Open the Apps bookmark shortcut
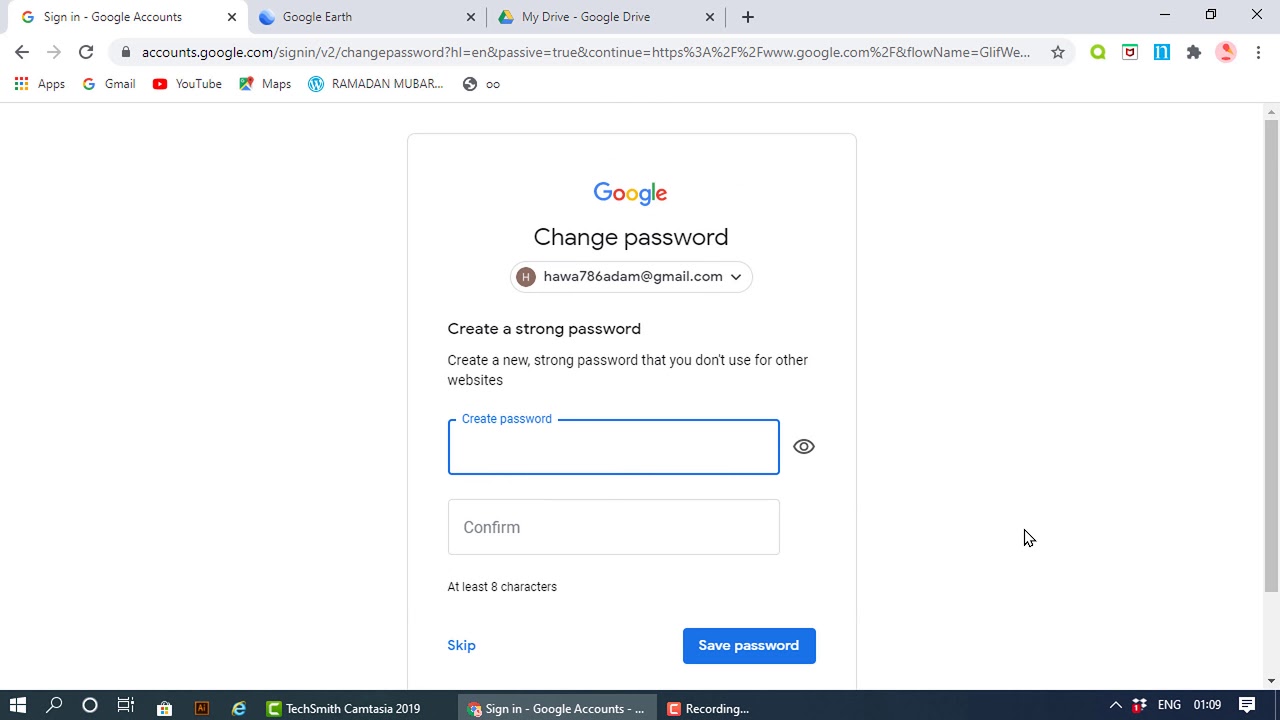 click(x=40, y=84)
